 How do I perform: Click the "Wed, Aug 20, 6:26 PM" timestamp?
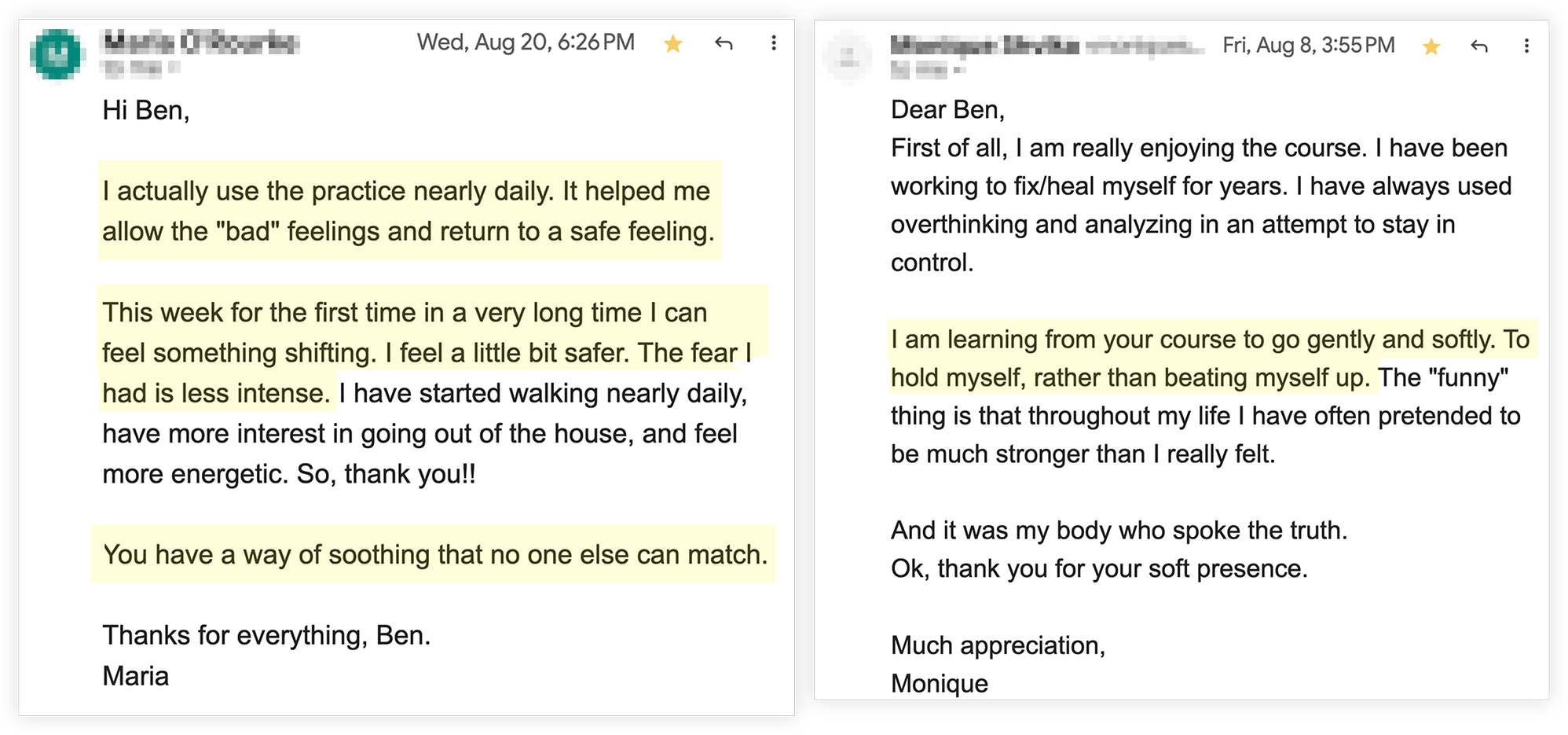526,42
